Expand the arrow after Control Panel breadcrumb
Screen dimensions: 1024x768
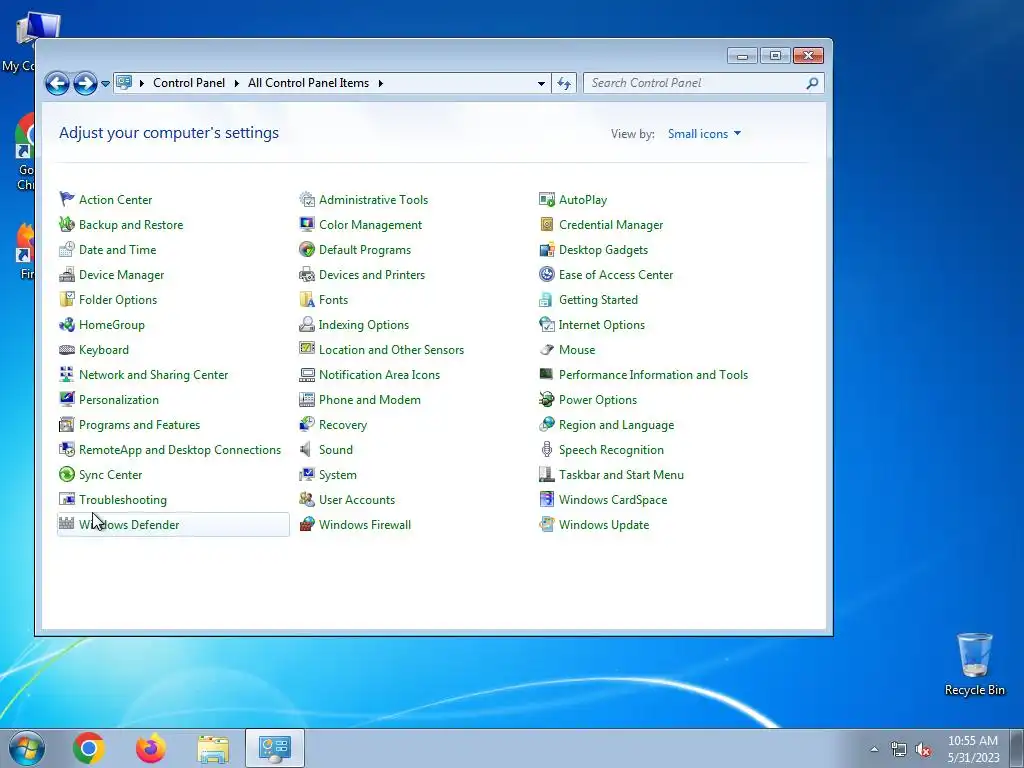(x=236, y=83)
